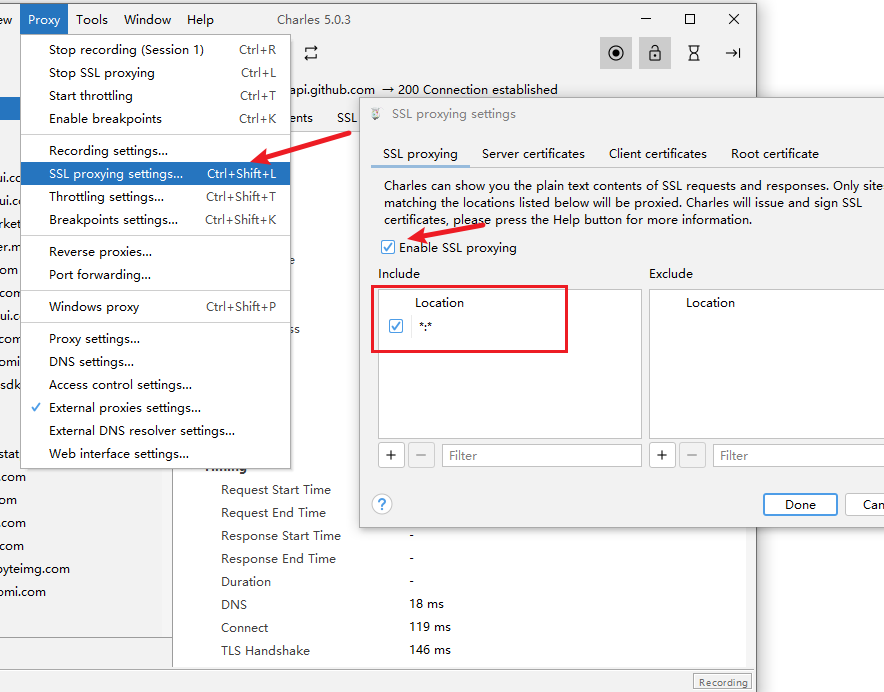Open Recording settings...
The height and width of the screenshot is (692, 884).
pyautogui.click(x=156, y=151)
